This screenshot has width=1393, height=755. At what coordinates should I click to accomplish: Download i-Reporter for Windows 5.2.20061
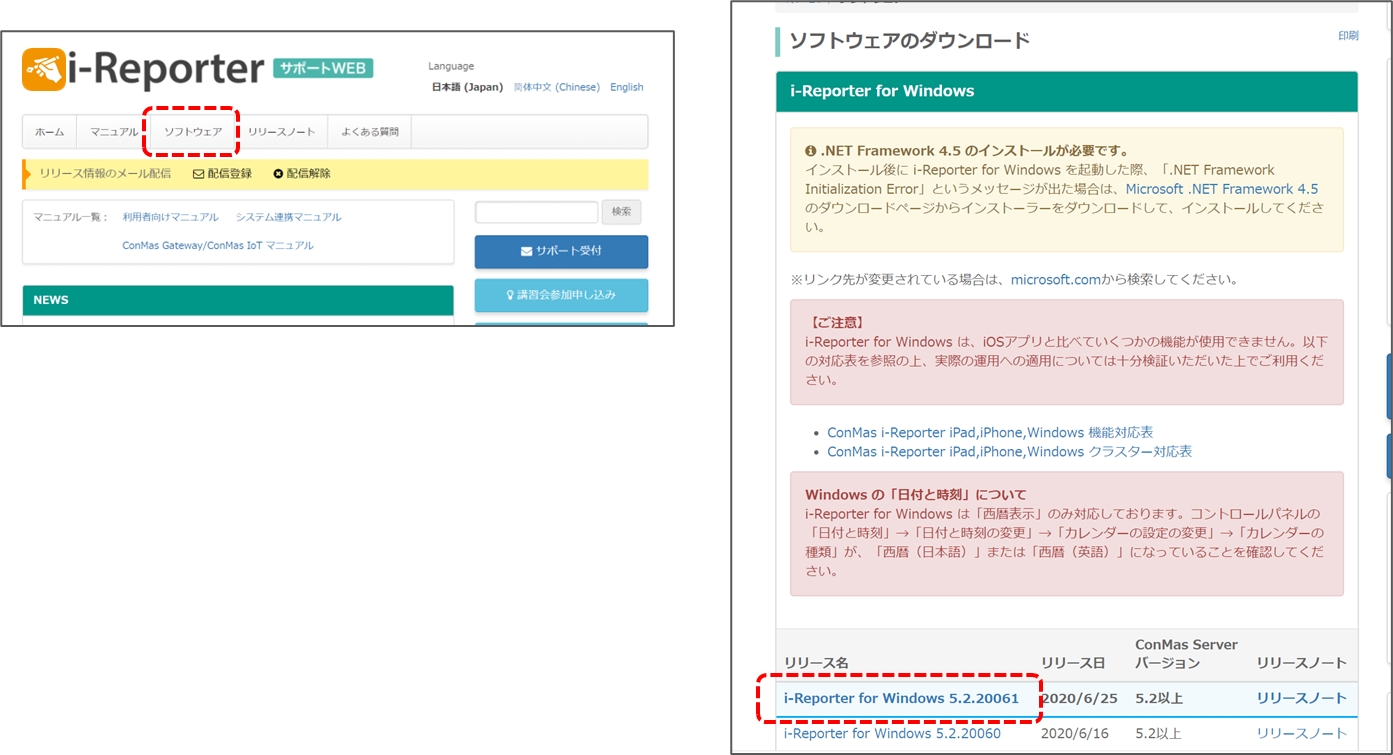[901, 698]
